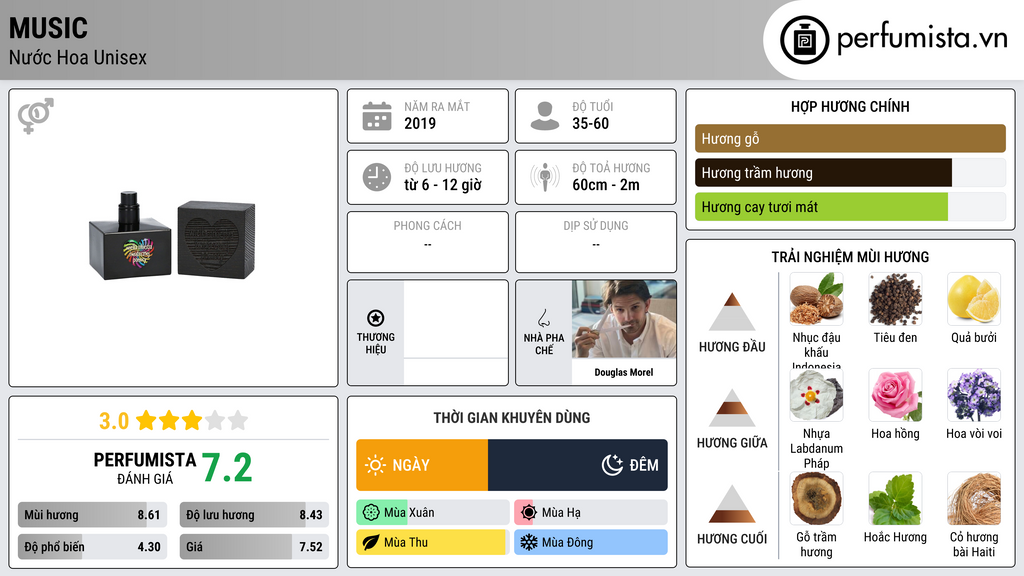Click the person icon beside Độ tuổi
Viewport: 1024px width, 576px height.
tap(545, 116)
